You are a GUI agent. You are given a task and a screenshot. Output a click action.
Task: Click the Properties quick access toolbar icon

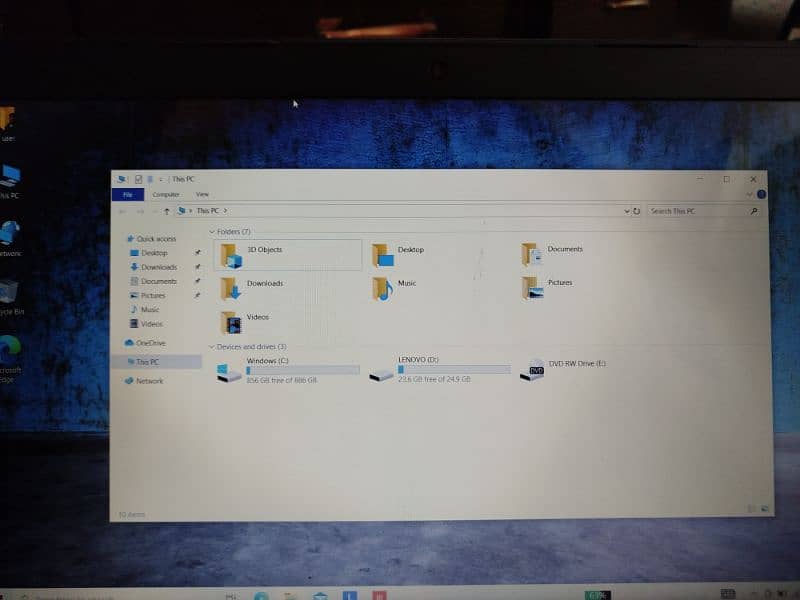pyautogui.click(x=138, y=179)
